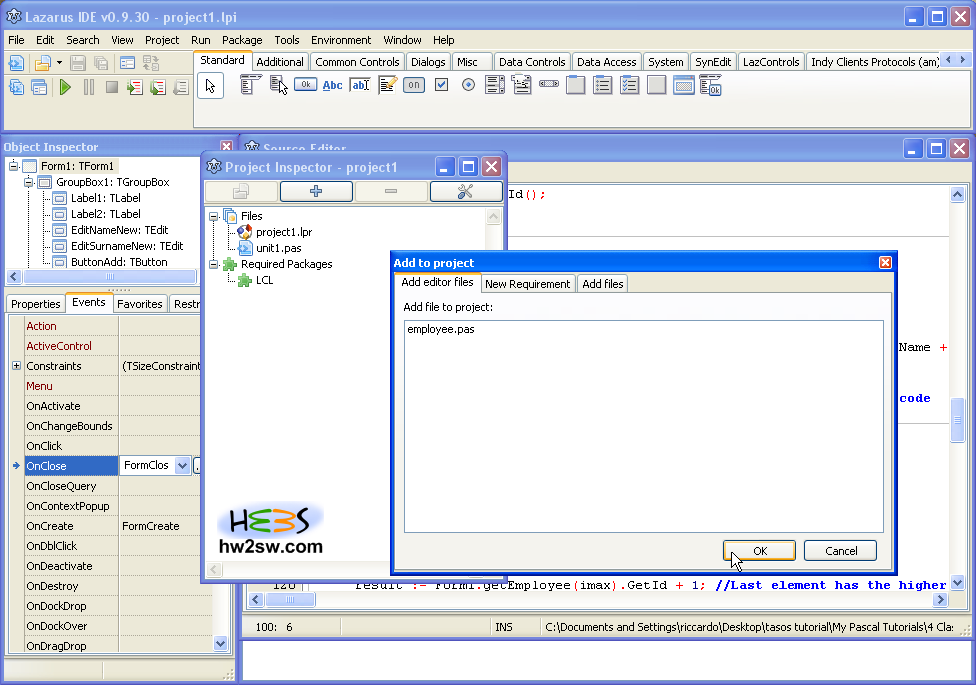The height and width of the screenshot is (685, 976).
Task: Click the New Form toolbar icon
Action: coord(127,63)
